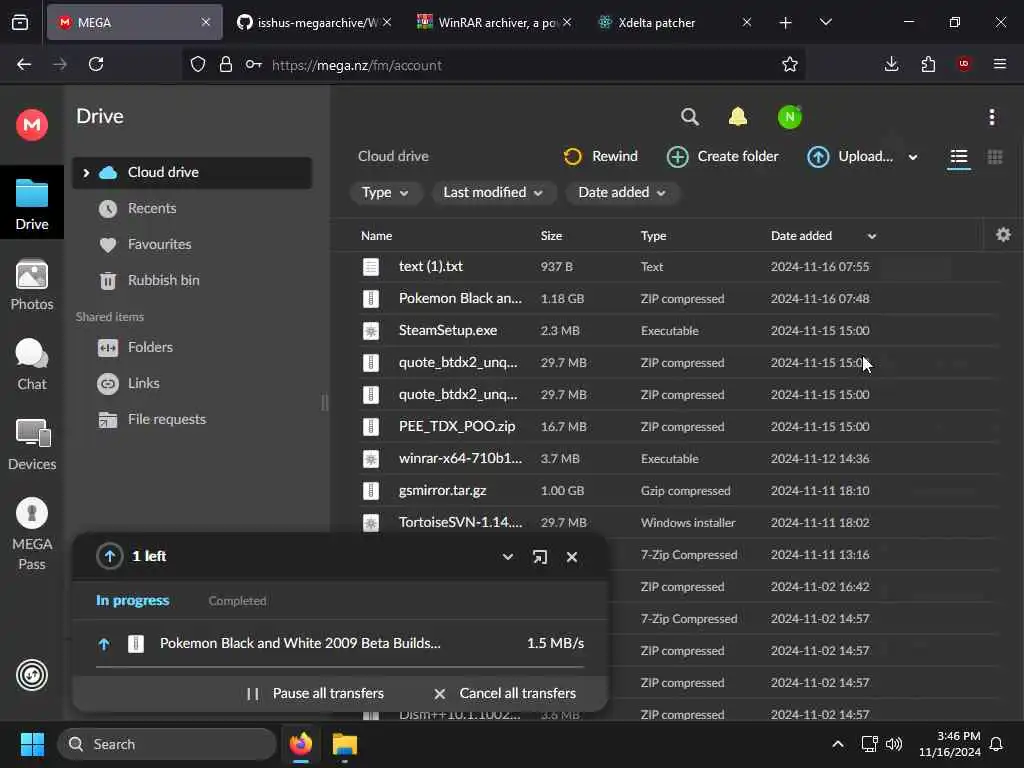Click Pause all transfers

315,694
